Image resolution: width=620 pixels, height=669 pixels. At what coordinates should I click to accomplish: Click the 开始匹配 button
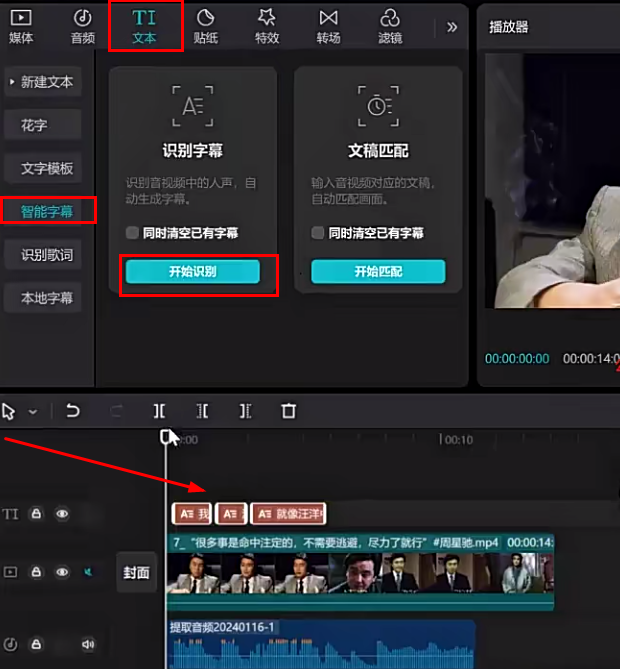pyautogui.click(x=378, y=271)
